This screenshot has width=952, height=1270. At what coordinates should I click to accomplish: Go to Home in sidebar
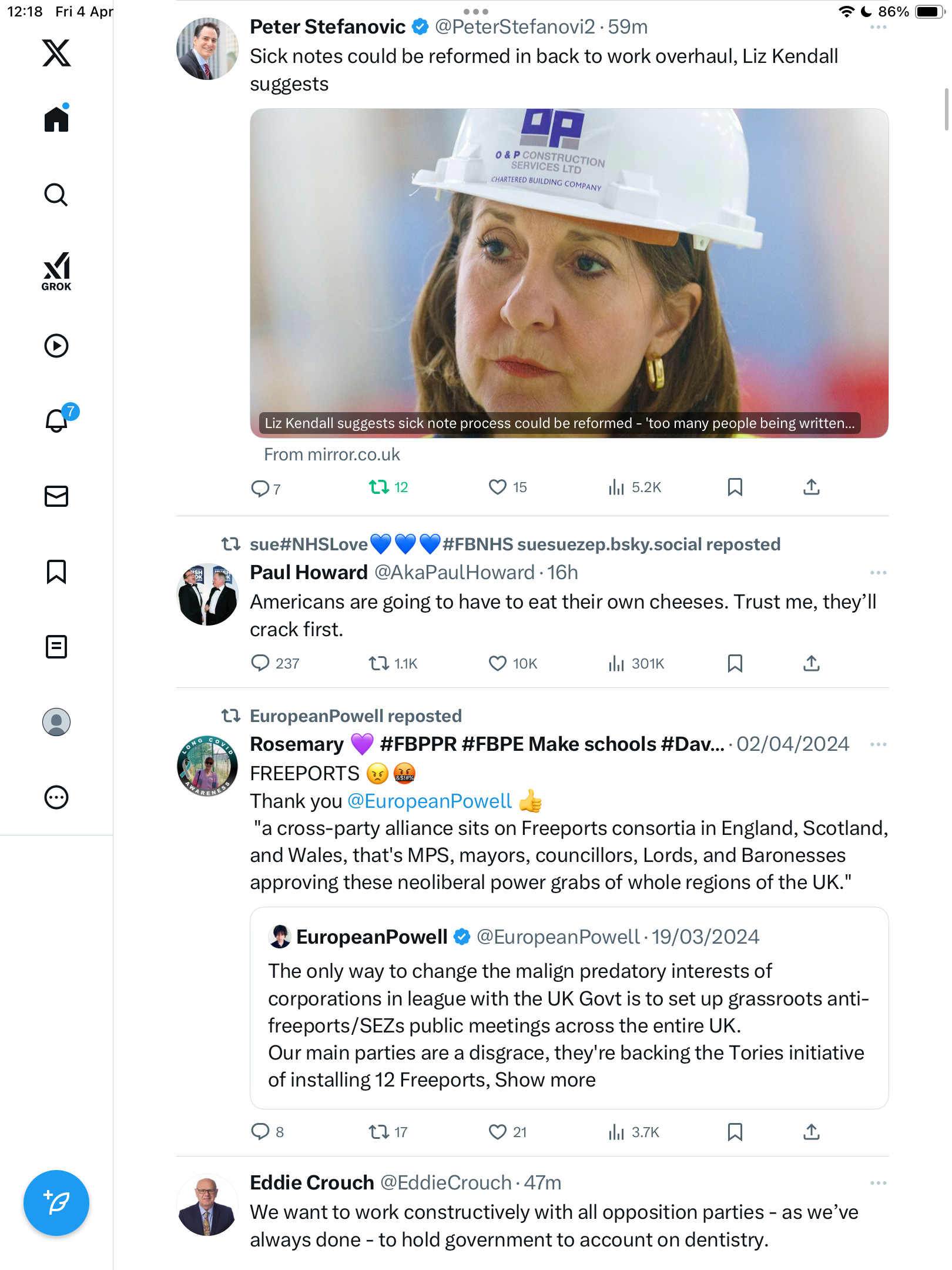click(56, 118)
